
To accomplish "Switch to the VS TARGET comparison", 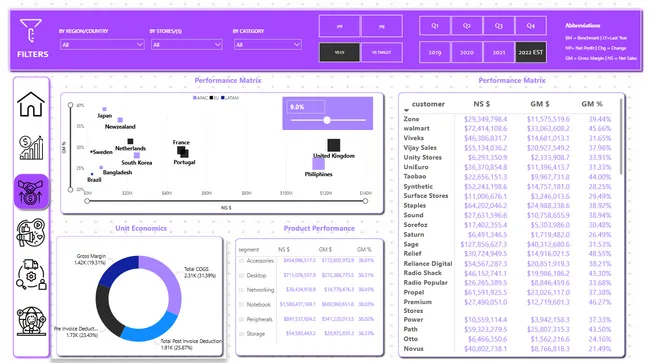I will pos(381,52).
